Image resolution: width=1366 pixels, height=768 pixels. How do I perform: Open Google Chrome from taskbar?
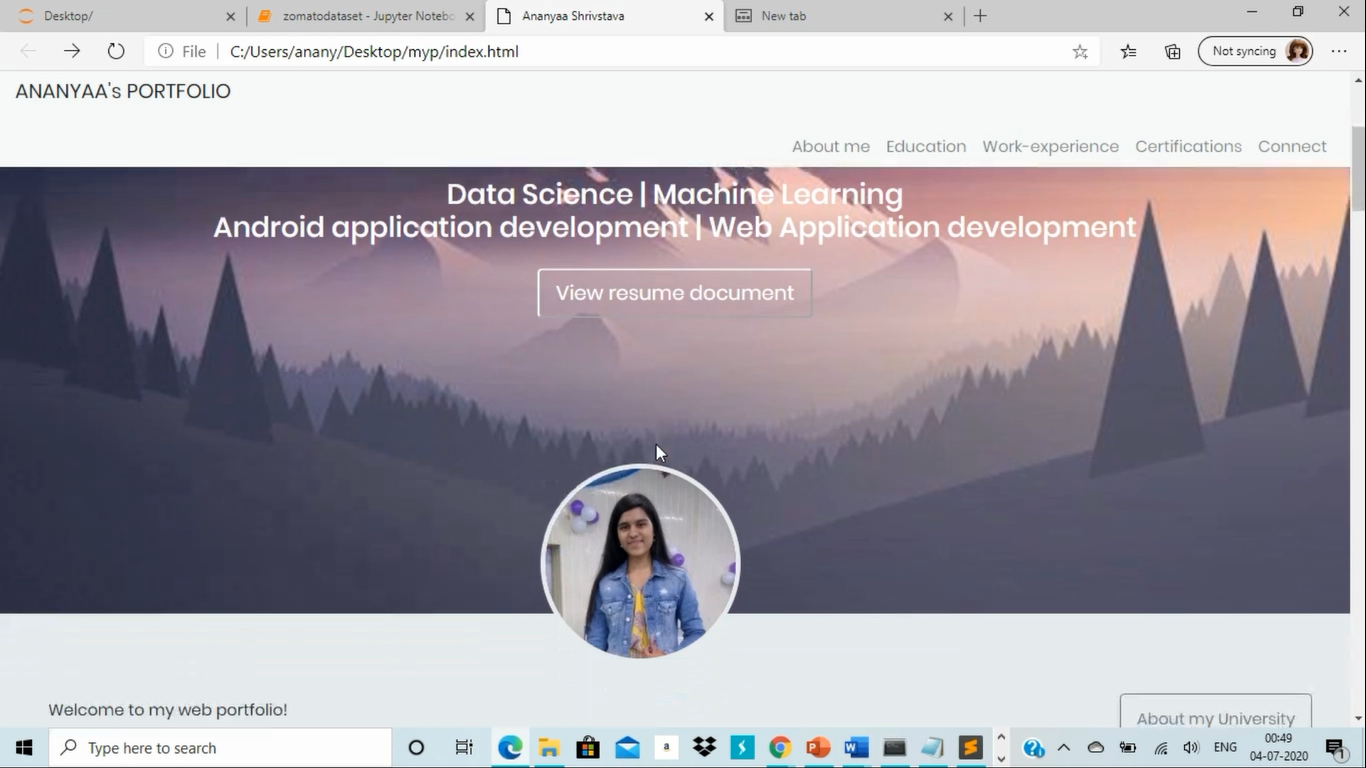coord(780,748)
